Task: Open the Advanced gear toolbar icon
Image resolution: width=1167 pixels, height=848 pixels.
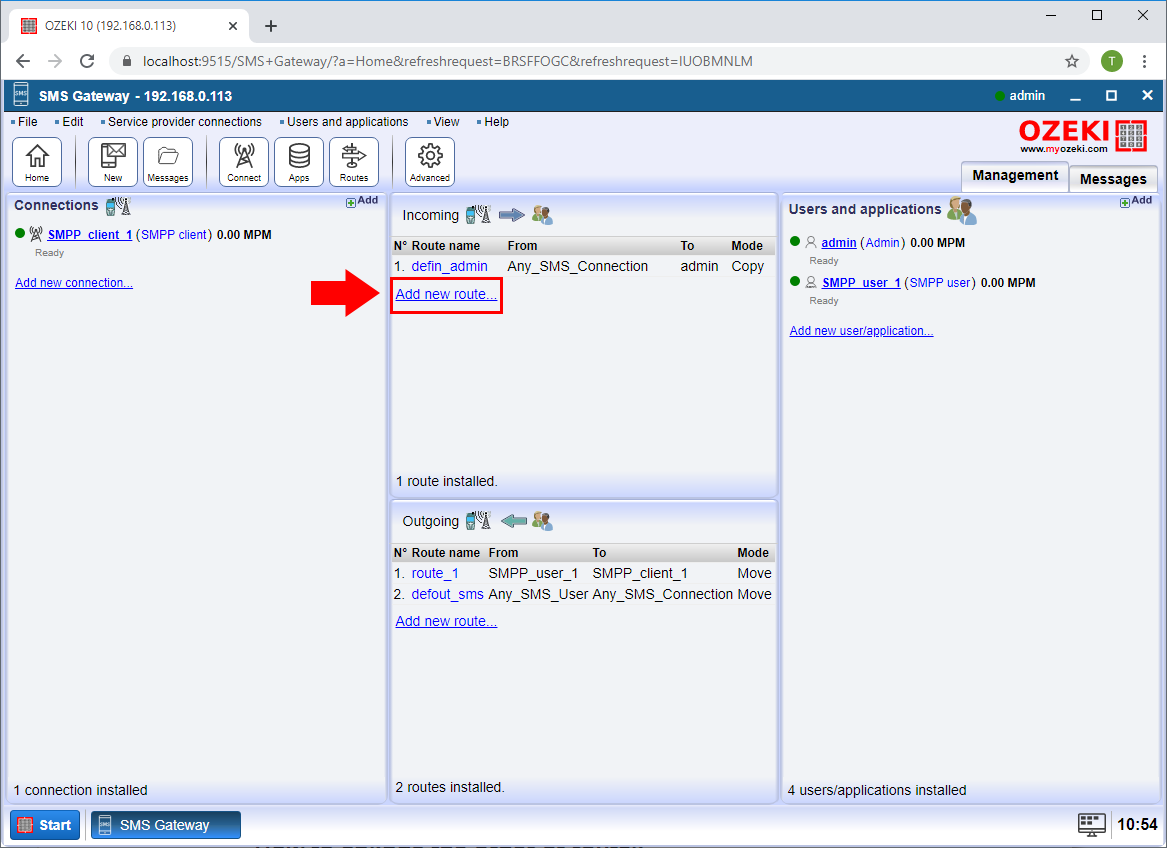Action: [x=430, y=162]
